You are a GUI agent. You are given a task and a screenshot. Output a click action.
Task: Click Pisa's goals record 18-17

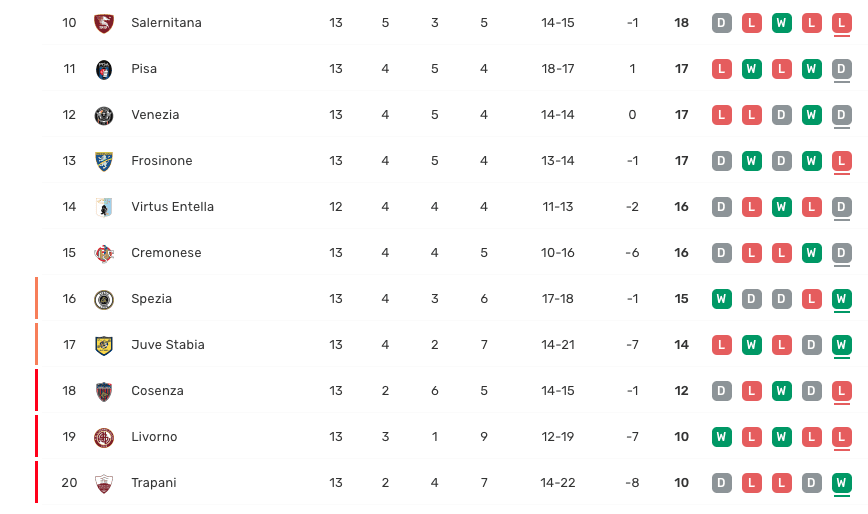point(558,69)
